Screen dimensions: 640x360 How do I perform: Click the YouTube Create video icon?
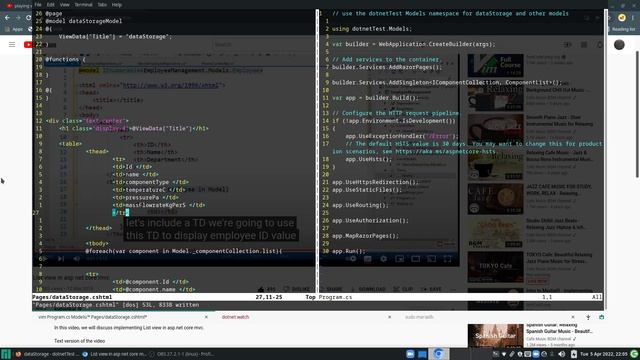(568, 44)
